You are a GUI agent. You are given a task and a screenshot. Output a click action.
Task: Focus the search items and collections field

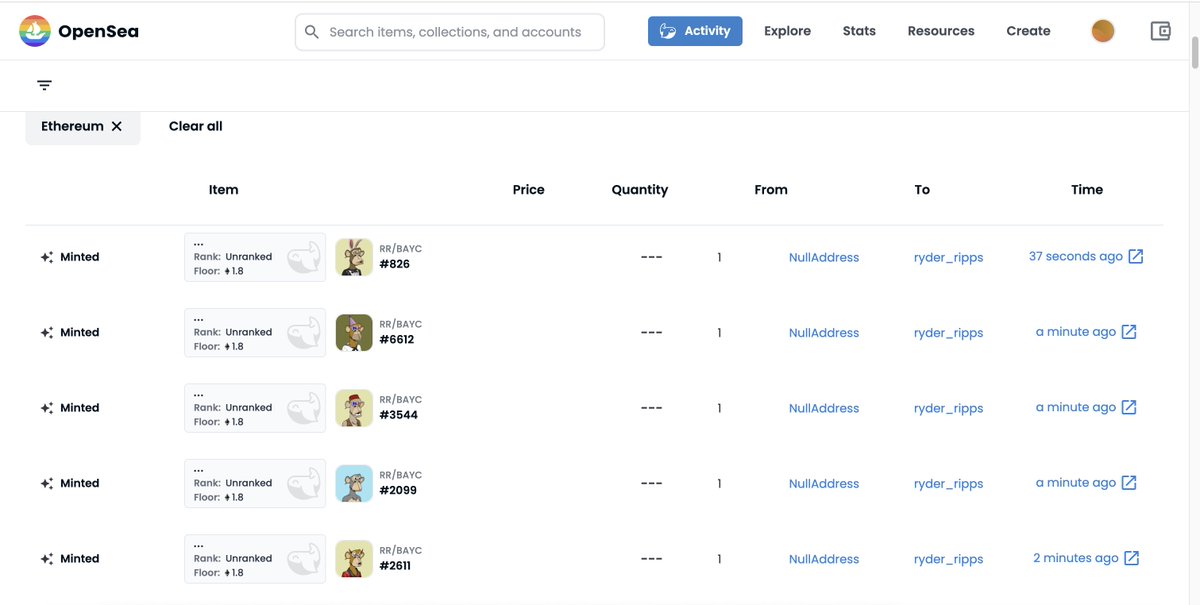[450, 32]
